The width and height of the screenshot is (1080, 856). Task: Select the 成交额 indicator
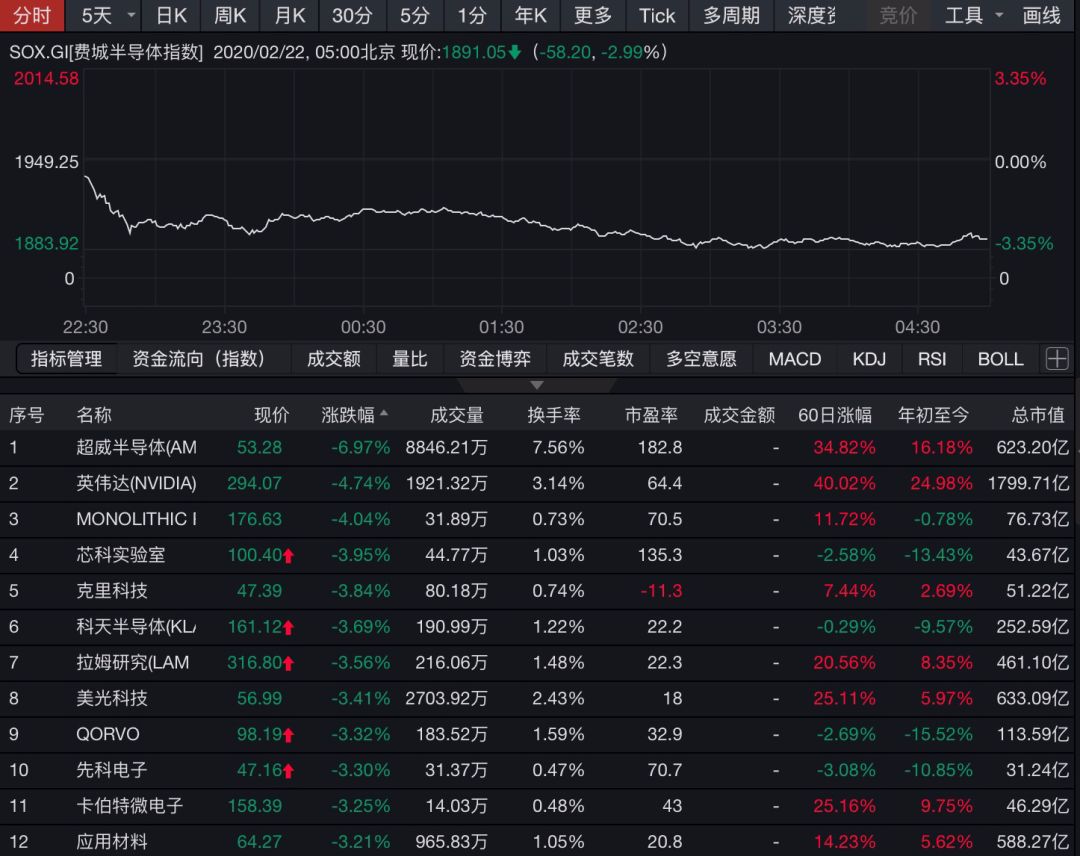point(333,359)
